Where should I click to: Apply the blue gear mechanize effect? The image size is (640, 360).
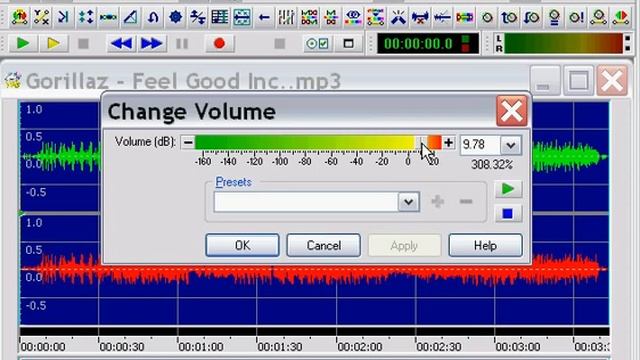point(176,17)
